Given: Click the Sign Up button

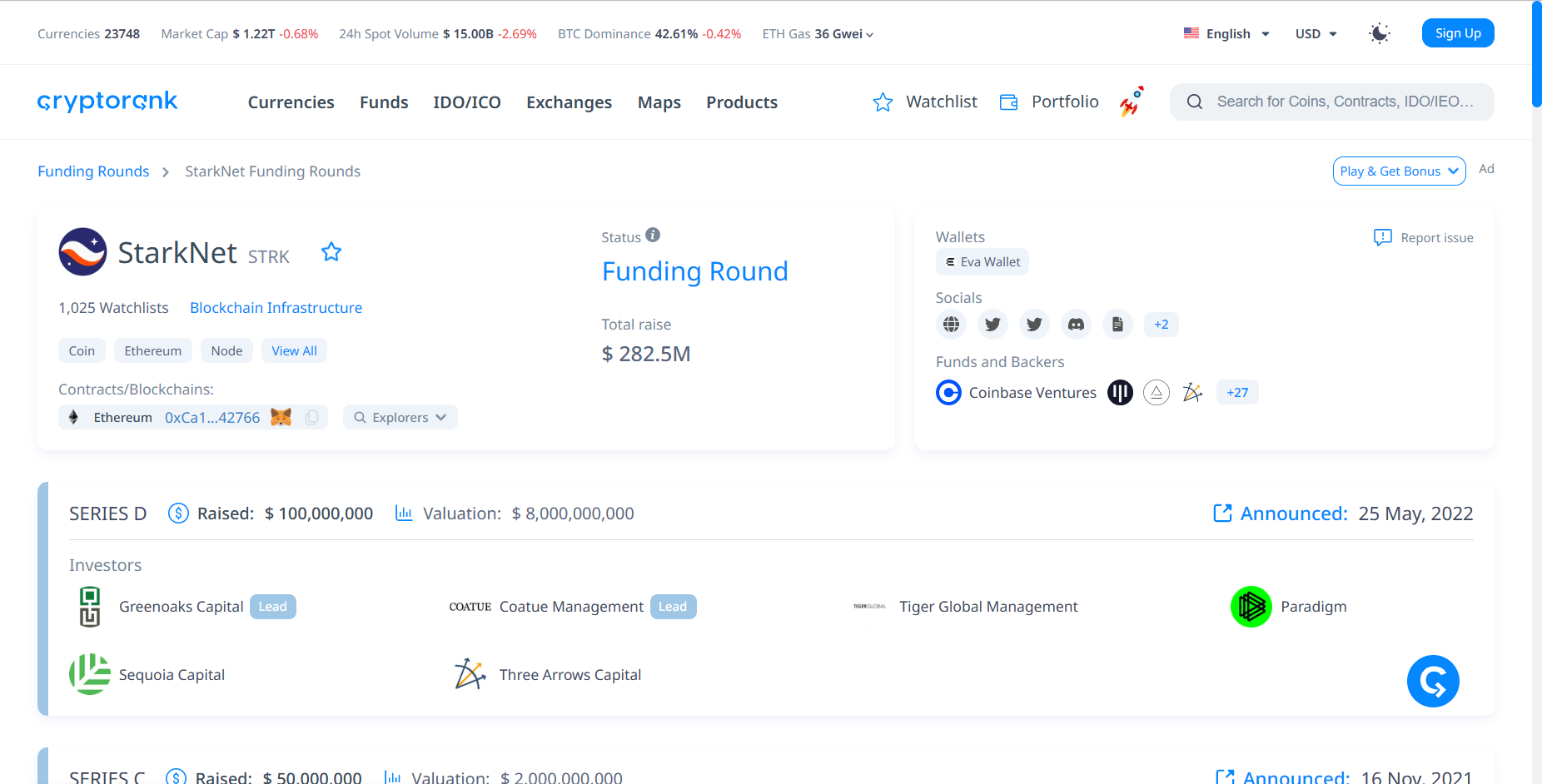Looking at the screenshot, I should pyautogui.click(x=1457, y=33).
